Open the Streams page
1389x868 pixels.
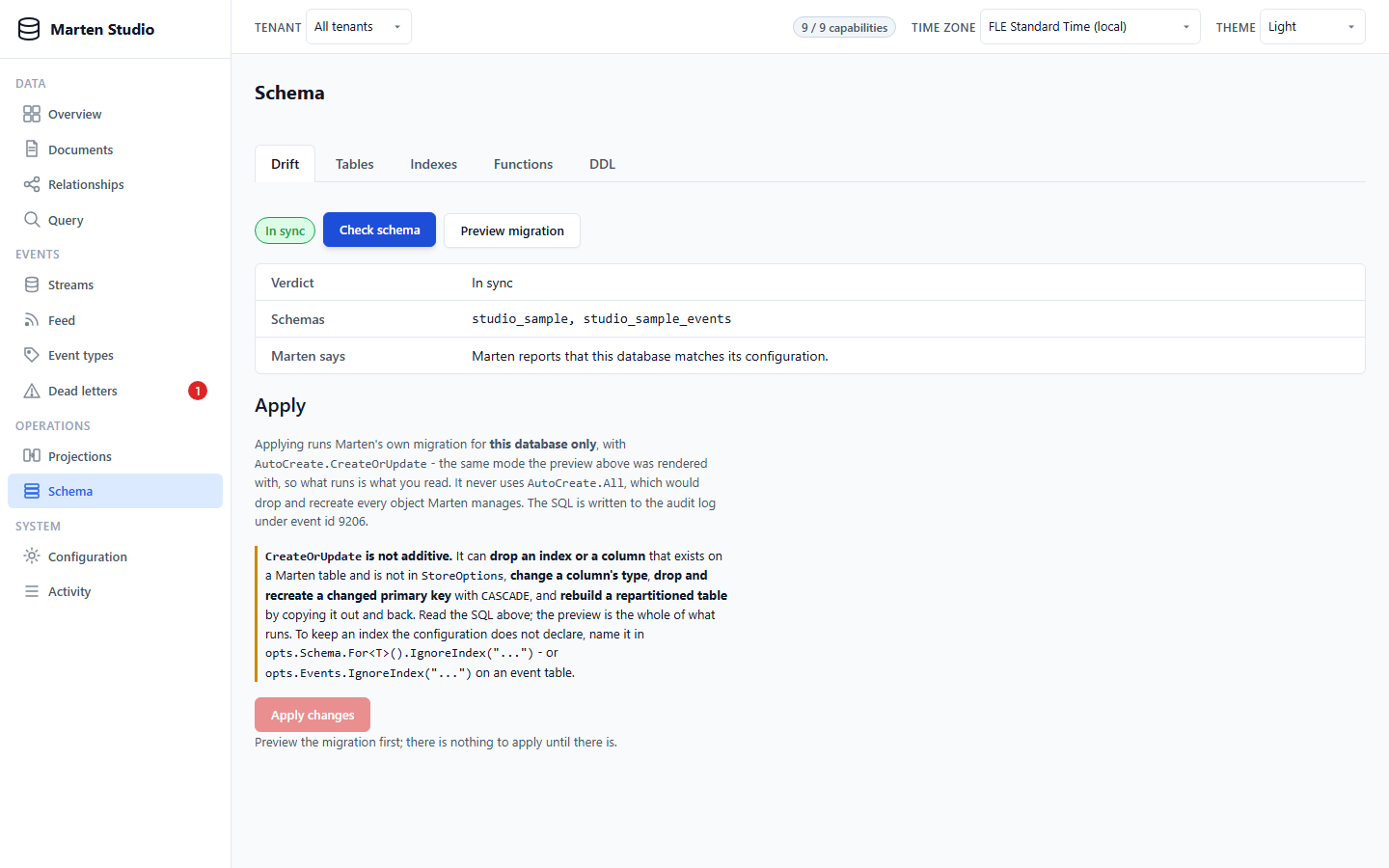pos(116,285)
